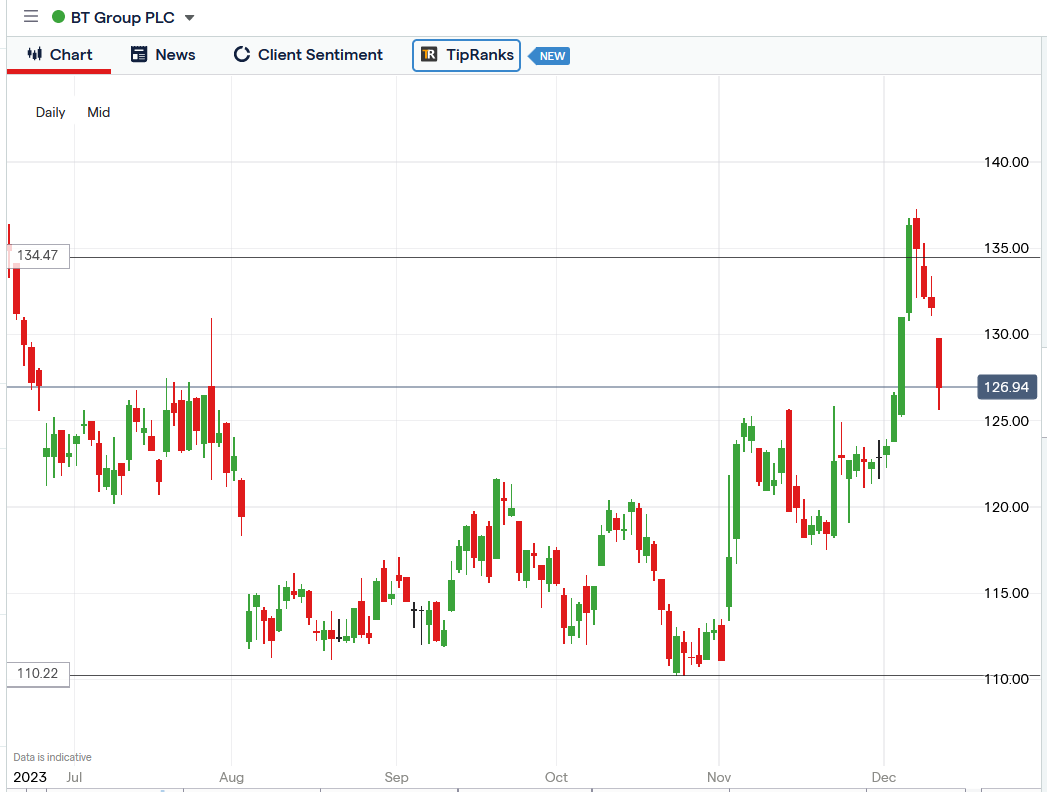This screenshot has height=792, width=1047.
Task: Click the Nov label on time axis
Action: 719,777
